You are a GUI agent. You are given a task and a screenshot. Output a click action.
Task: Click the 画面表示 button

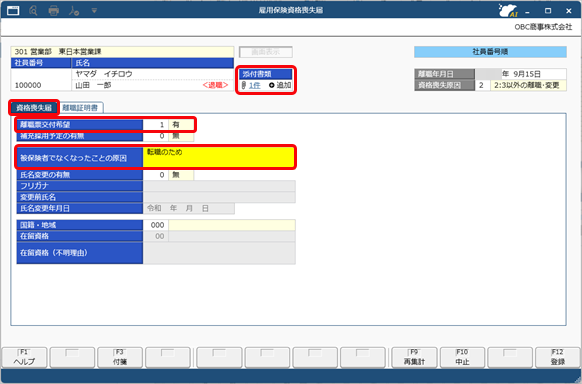tap(266, 52)
